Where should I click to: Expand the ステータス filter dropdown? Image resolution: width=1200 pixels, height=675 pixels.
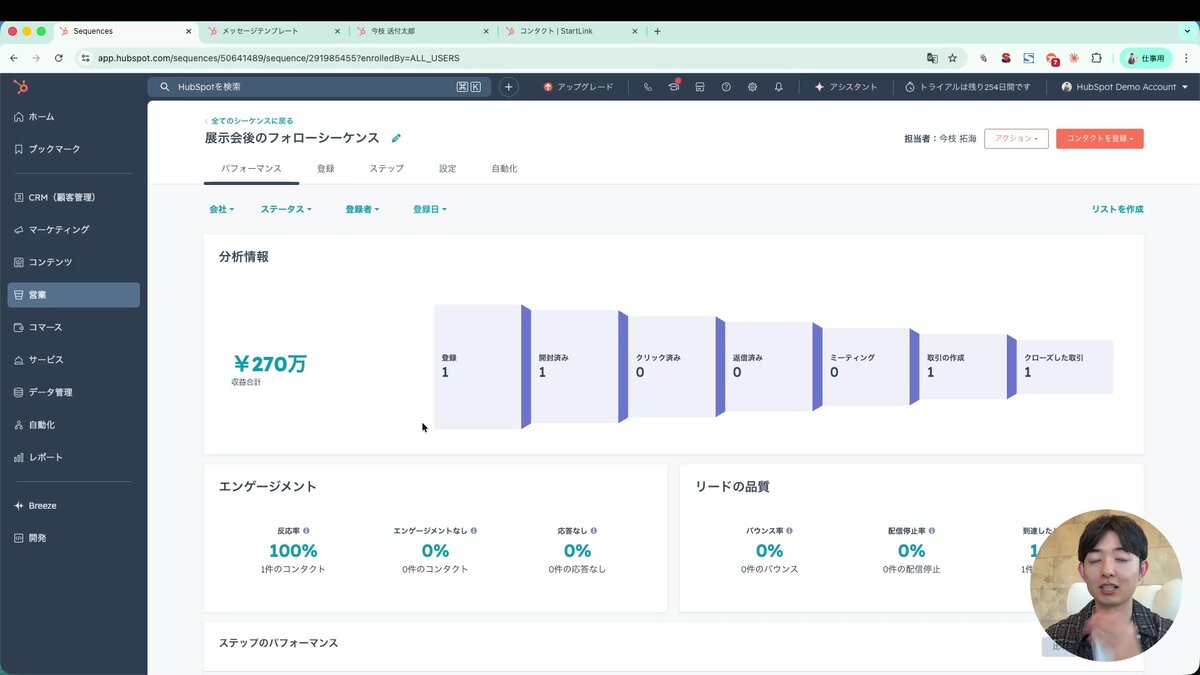click(286, 209)
